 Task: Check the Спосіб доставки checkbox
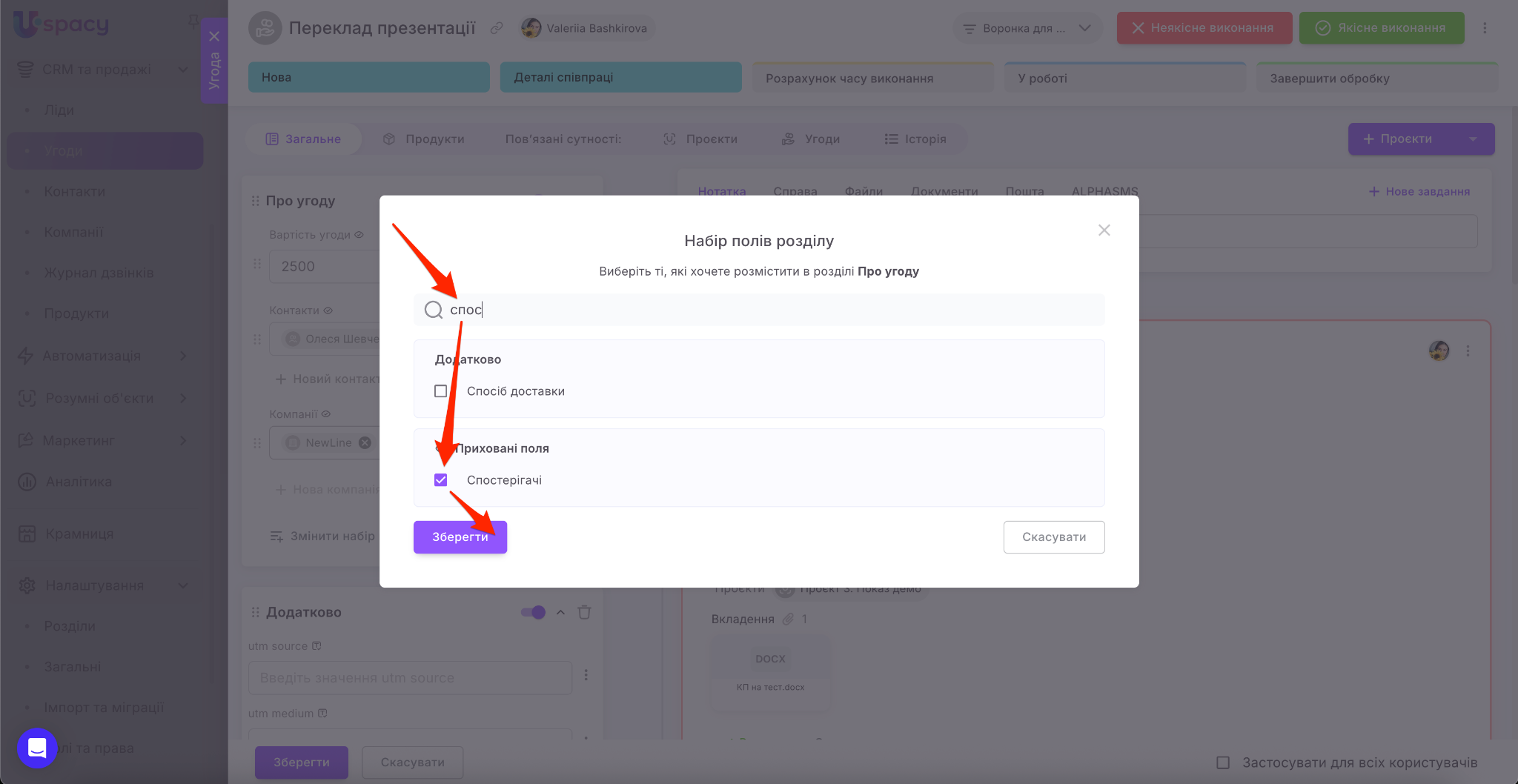[441, 391]
